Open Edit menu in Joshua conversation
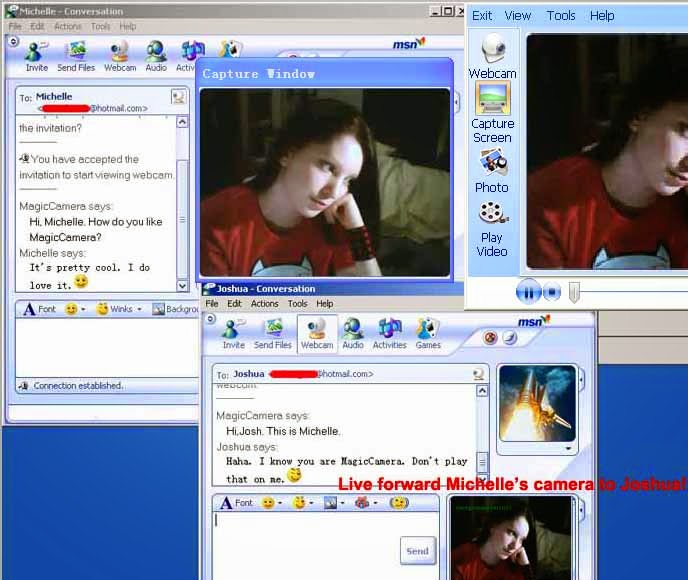 [x=234, y=304]
